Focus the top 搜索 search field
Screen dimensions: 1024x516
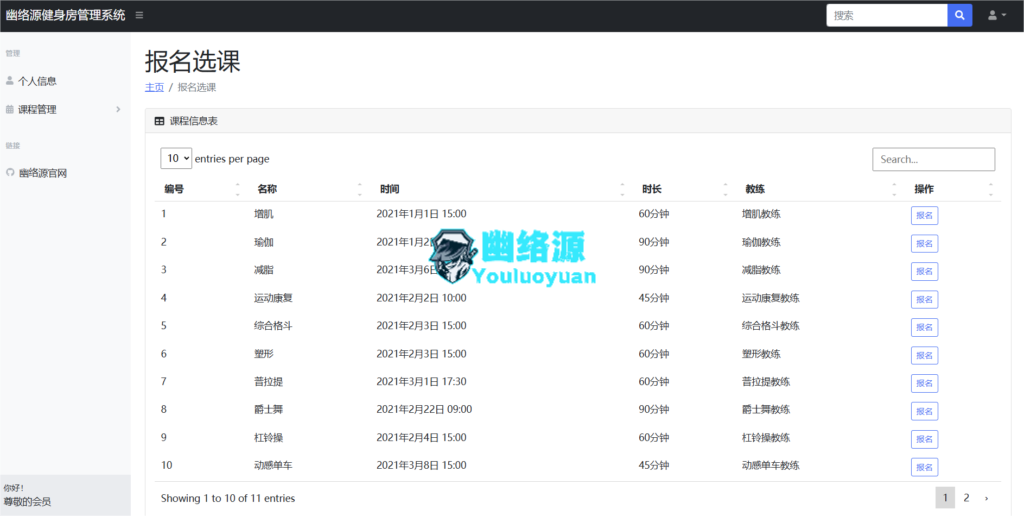[887, 15]
